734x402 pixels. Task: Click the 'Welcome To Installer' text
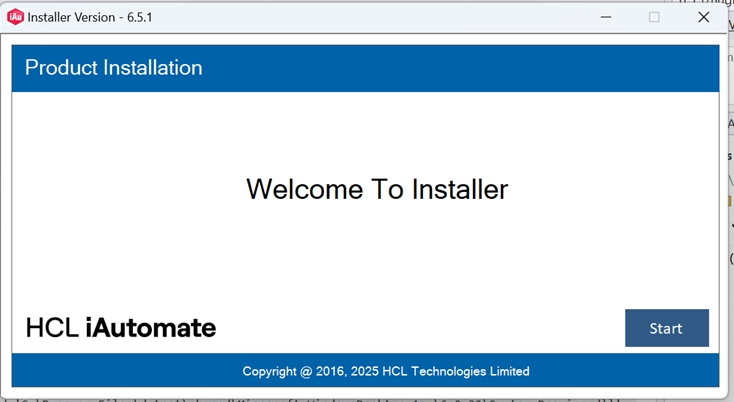(x=377, y=190)
